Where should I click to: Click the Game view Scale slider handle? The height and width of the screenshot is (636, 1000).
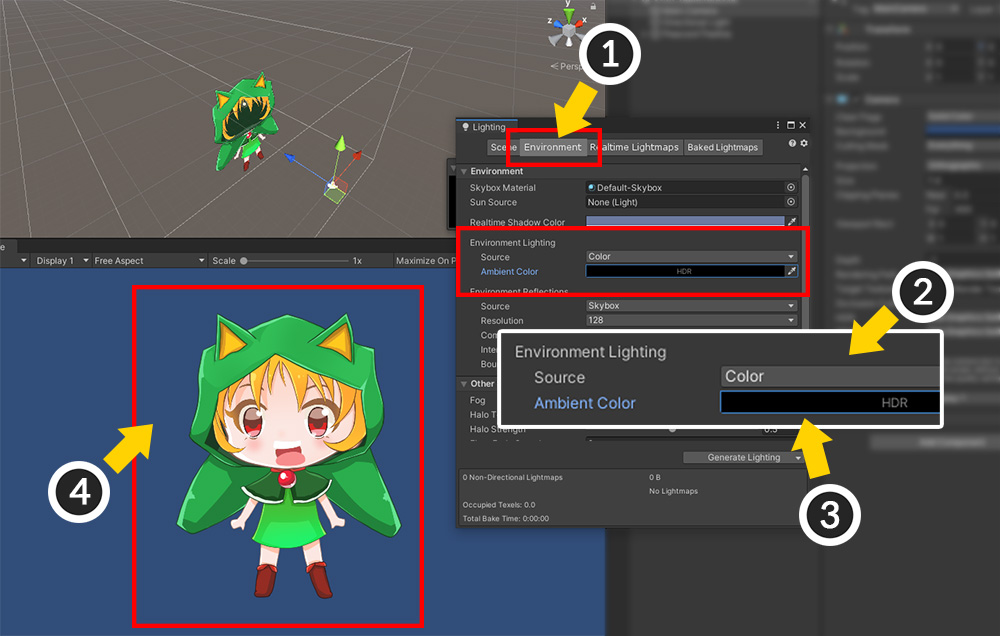(x=244, y=261)
